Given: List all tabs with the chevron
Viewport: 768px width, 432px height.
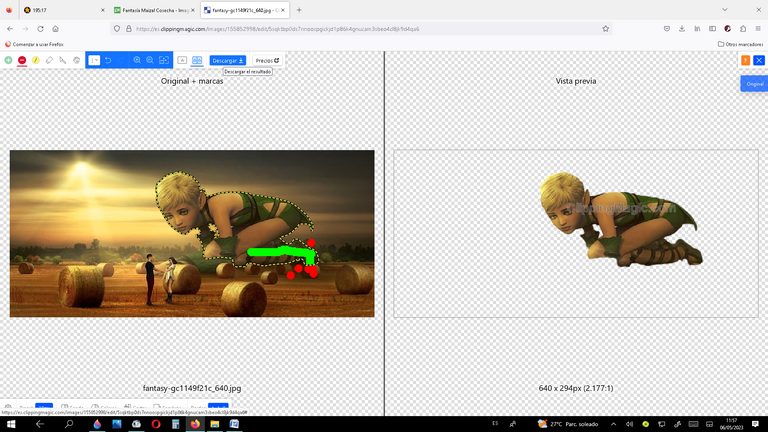Looking at the screenshot, I should point(724,10).
